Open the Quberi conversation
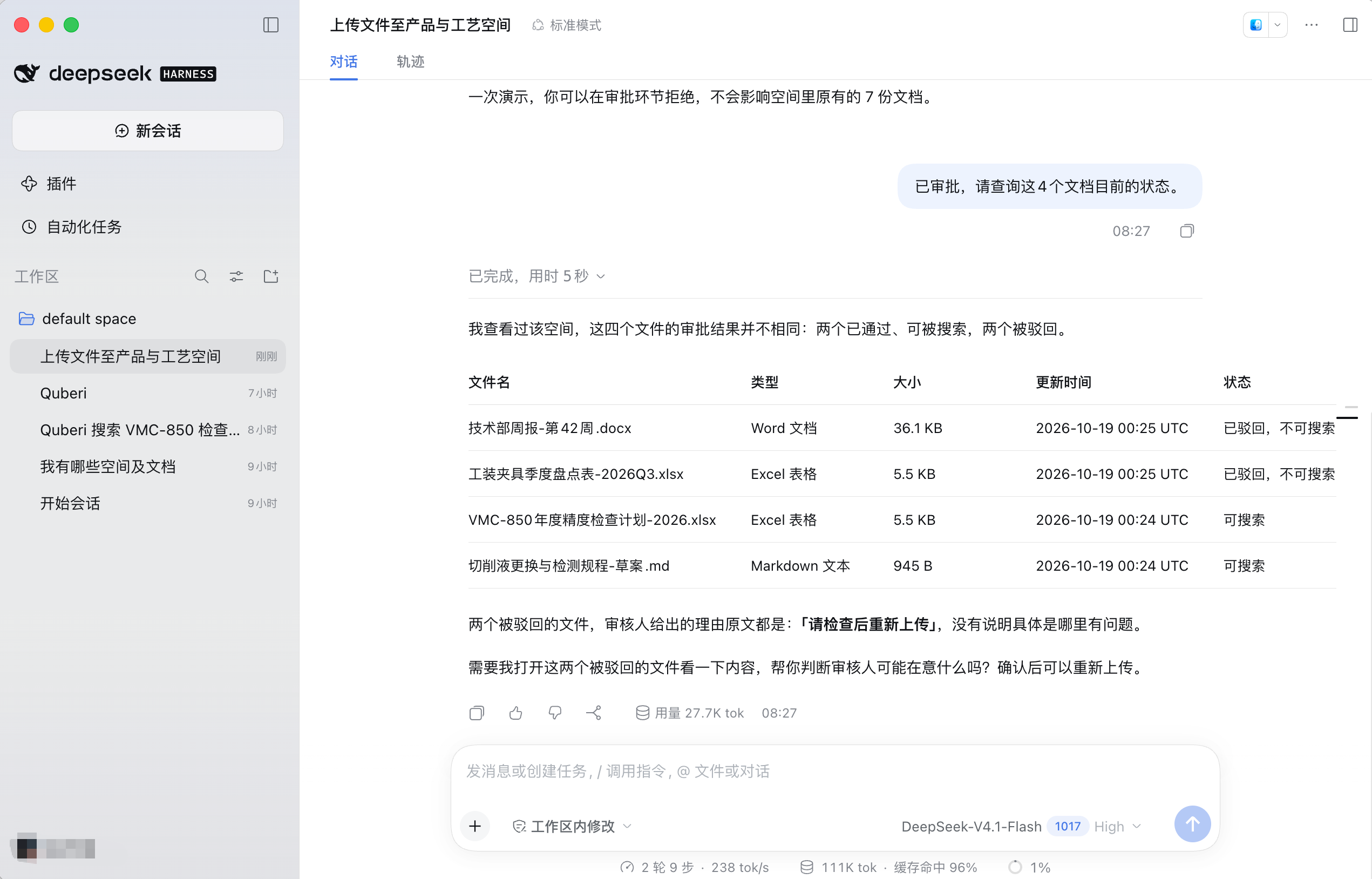Screen dimensions: 1372x879 click(148, 393)
